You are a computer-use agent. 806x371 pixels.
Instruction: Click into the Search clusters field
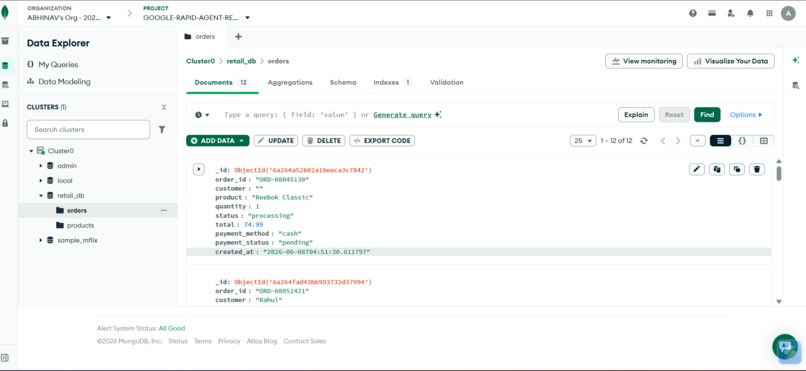(88, 129)
